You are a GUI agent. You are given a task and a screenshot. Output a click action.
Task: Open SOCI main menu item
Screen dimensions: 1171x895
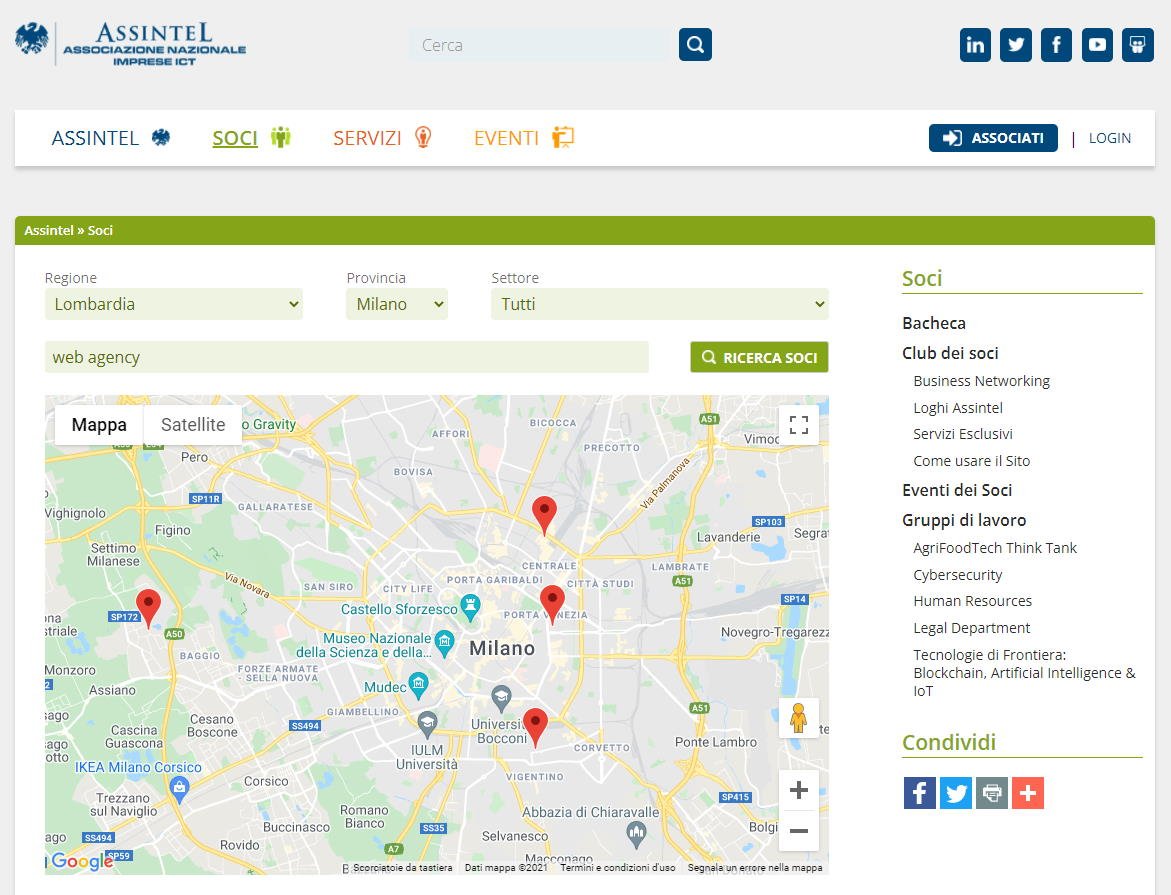pos(252,138)
